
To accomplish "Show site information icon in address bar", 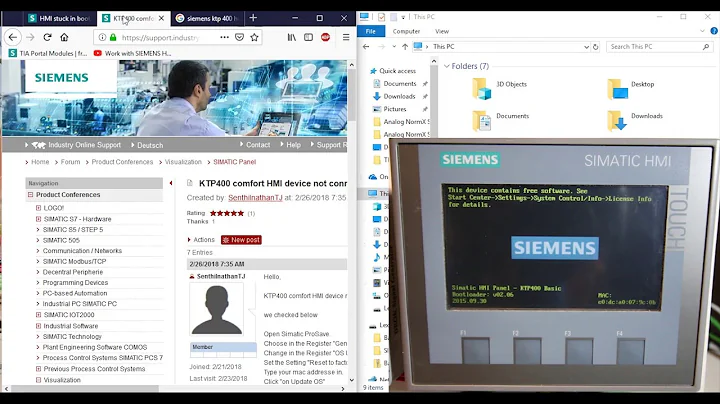I will tap(102, 38).
